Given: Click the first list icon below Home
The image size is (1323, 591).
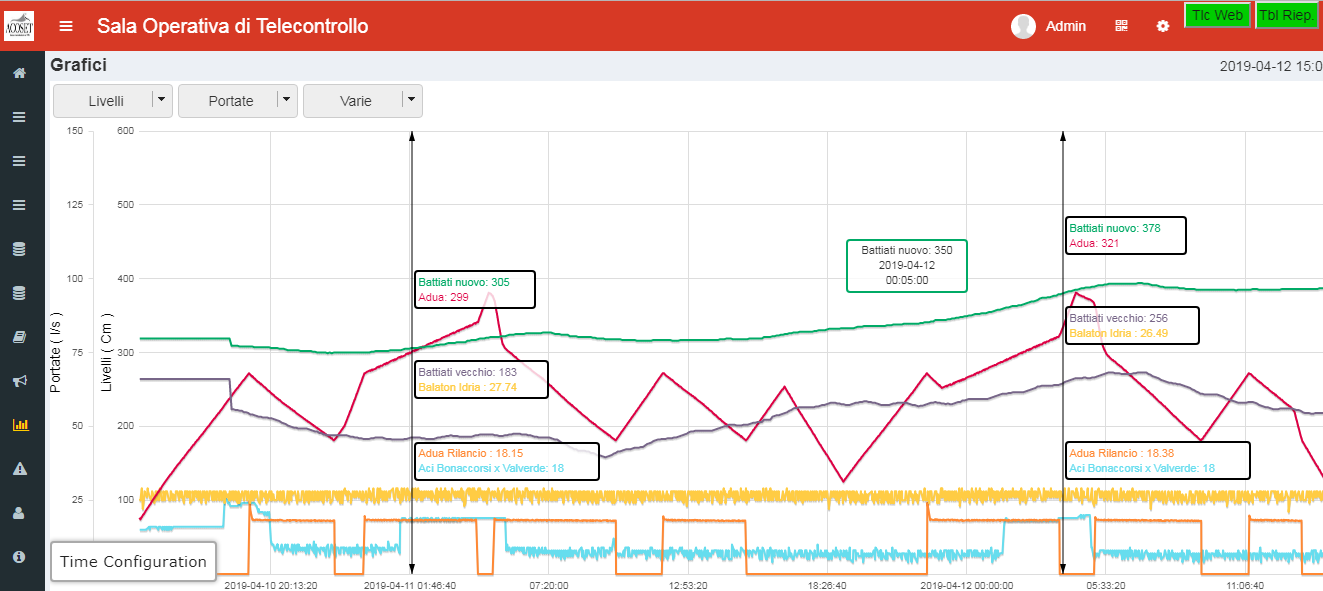Looking at the screenshot, I should (19, 117).
